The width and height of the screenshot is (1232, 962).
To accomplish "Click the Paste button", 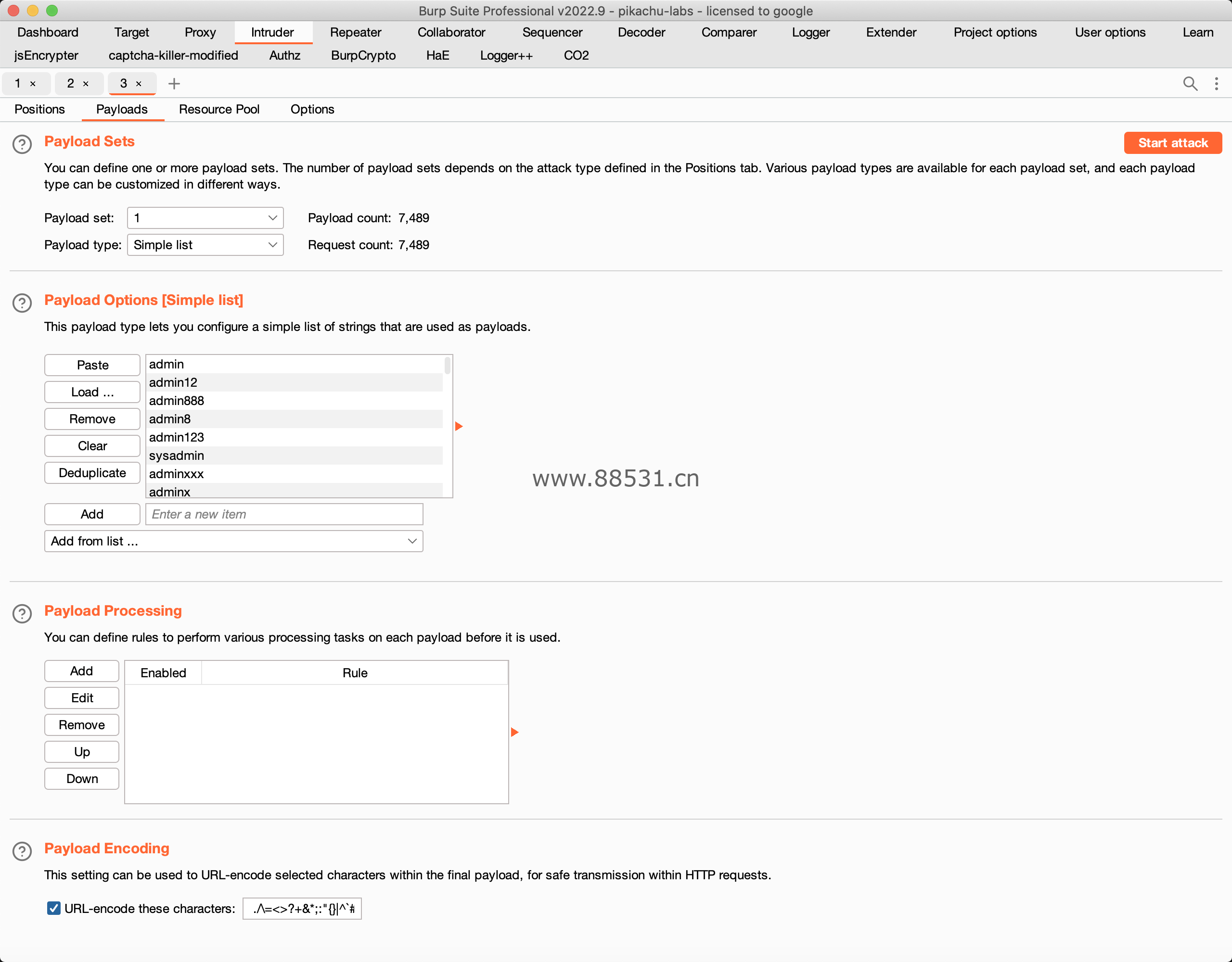I will [x=92, y=365].
